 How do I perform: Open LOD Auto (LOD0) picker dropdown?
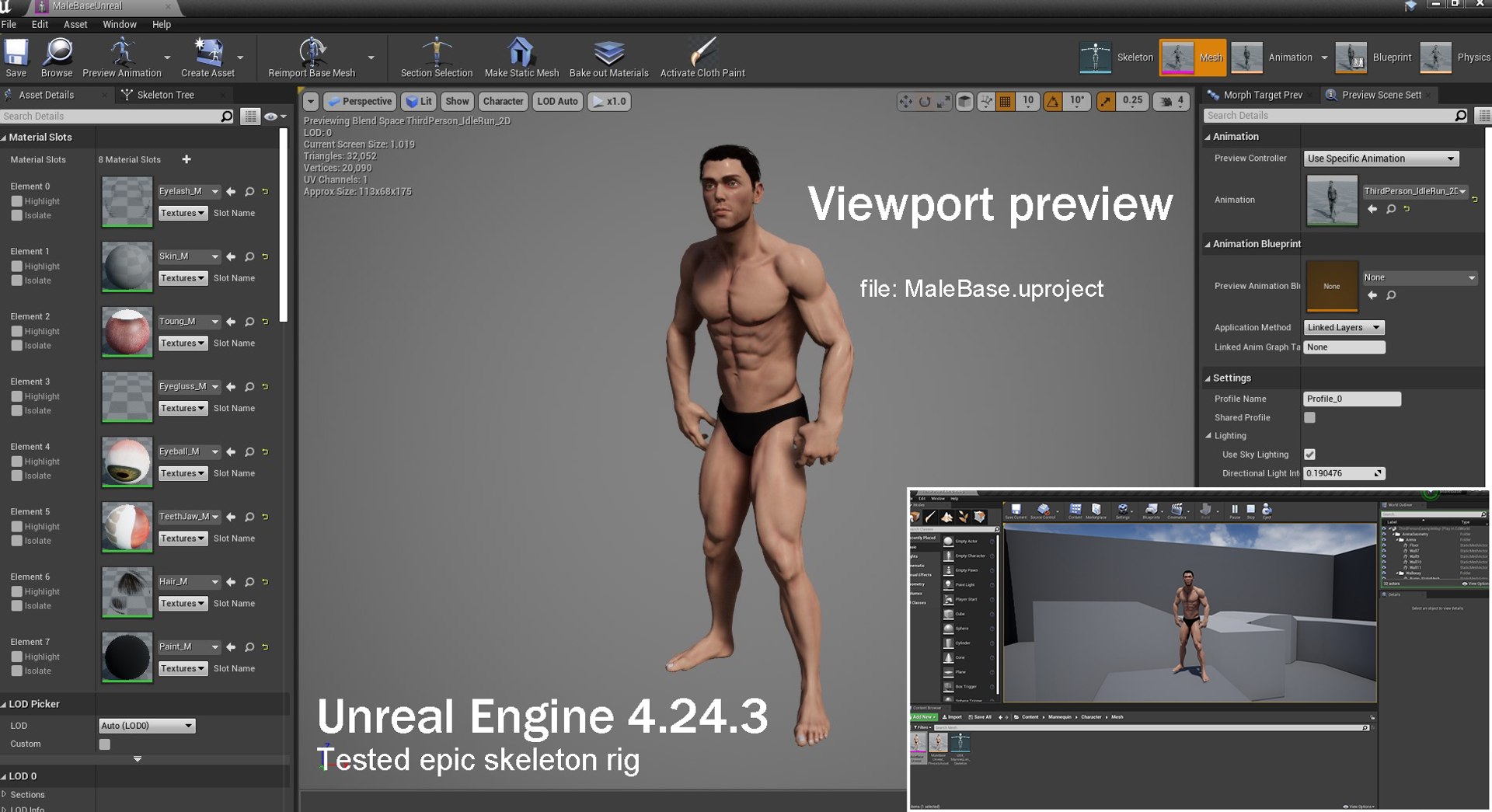tap(147, 726)
